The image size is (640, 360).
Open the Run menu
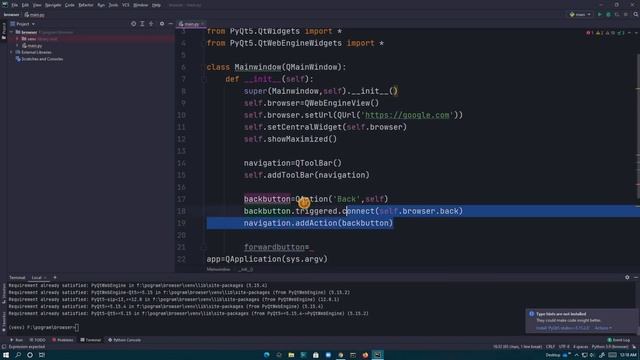tap(101, 5)
